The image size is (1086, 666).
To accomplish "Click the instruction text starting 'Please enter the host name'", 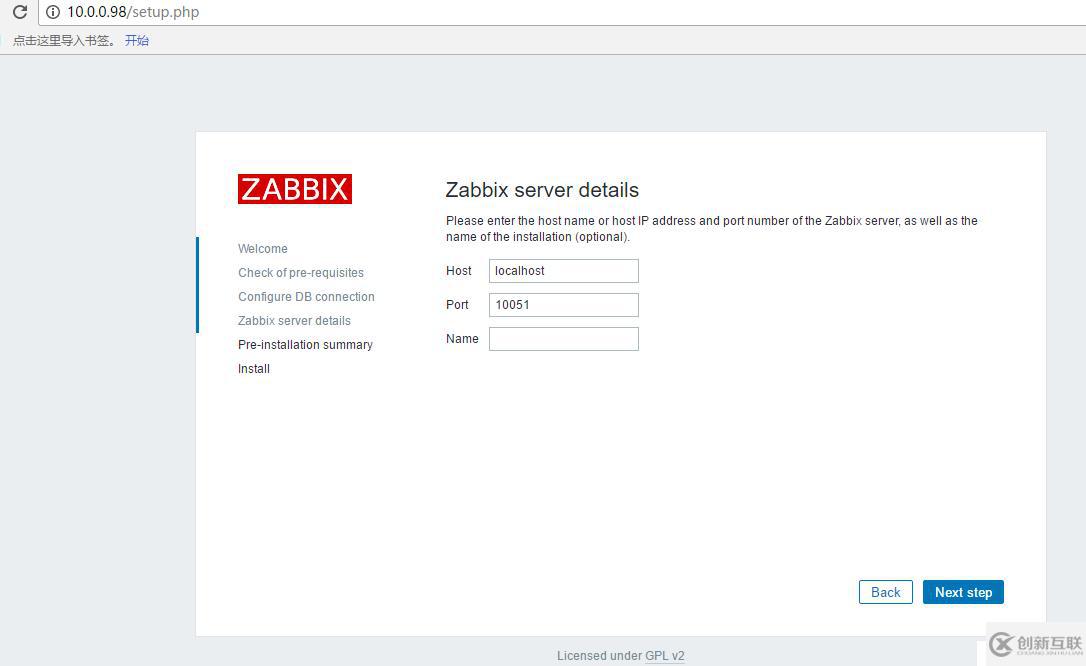I will tap(711, 228).
